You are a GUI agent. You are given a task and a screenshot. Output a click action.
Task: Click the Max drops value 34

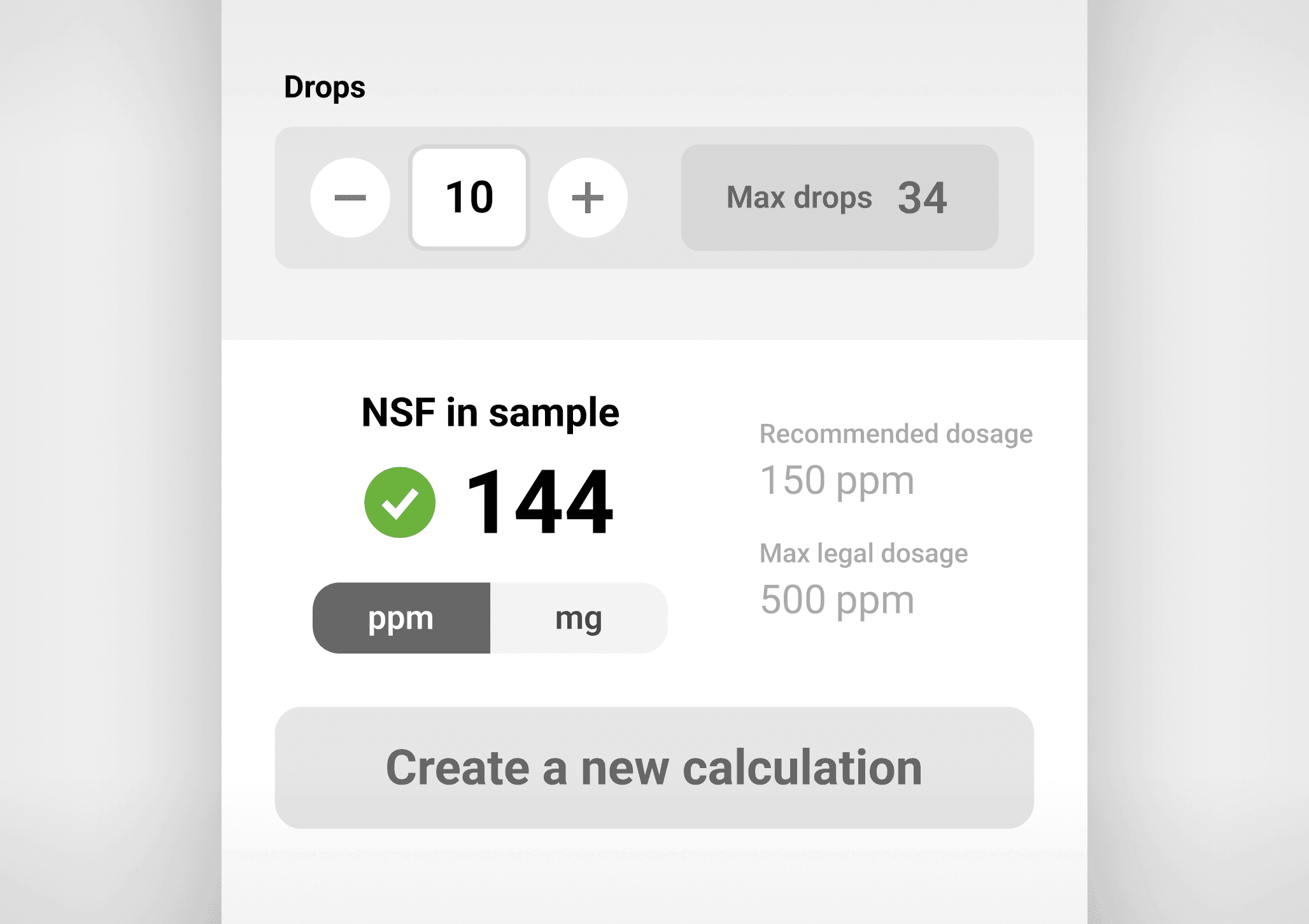[x=922, y=198]
